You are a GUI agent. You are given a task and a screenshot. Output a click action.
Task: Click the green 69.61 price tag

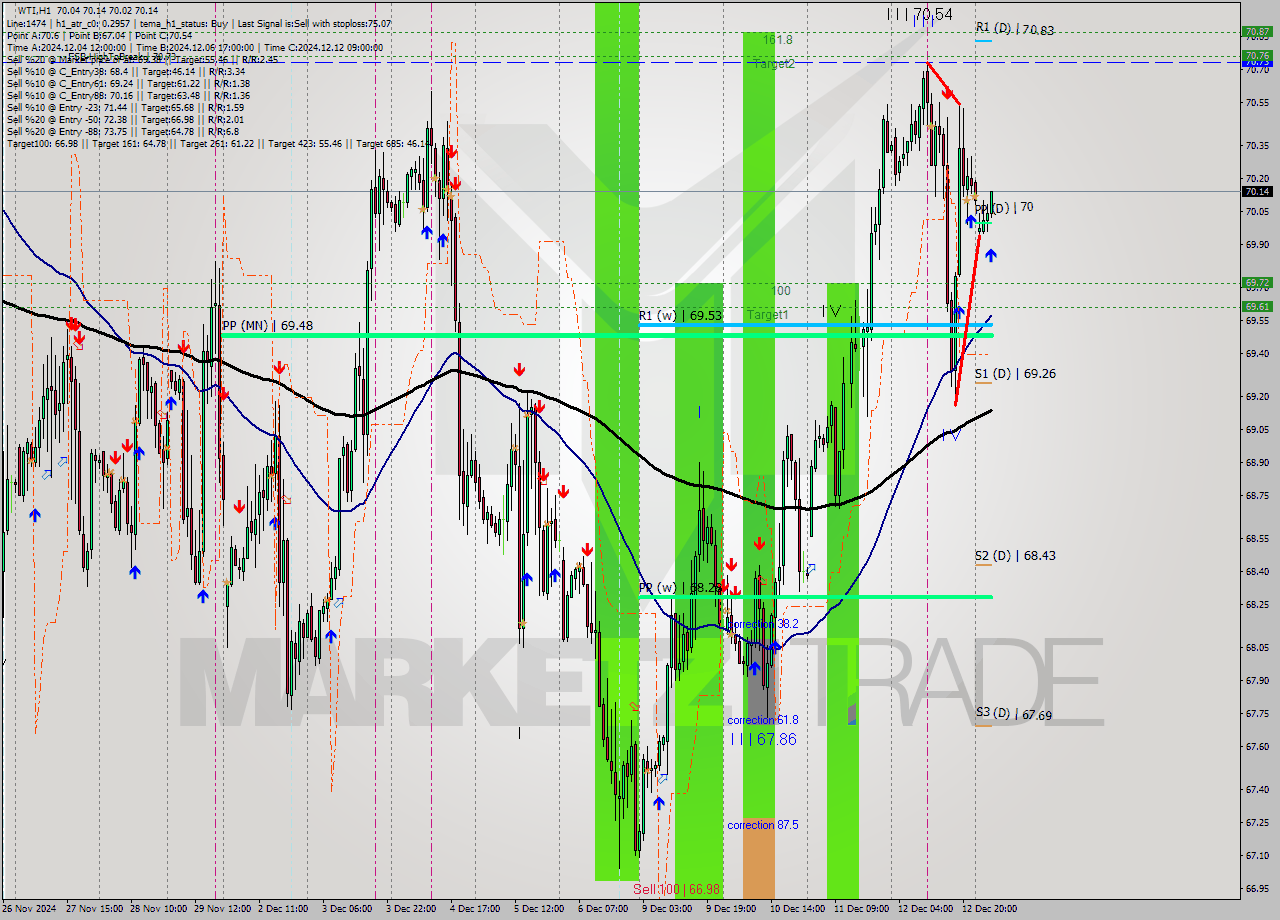1257,306
